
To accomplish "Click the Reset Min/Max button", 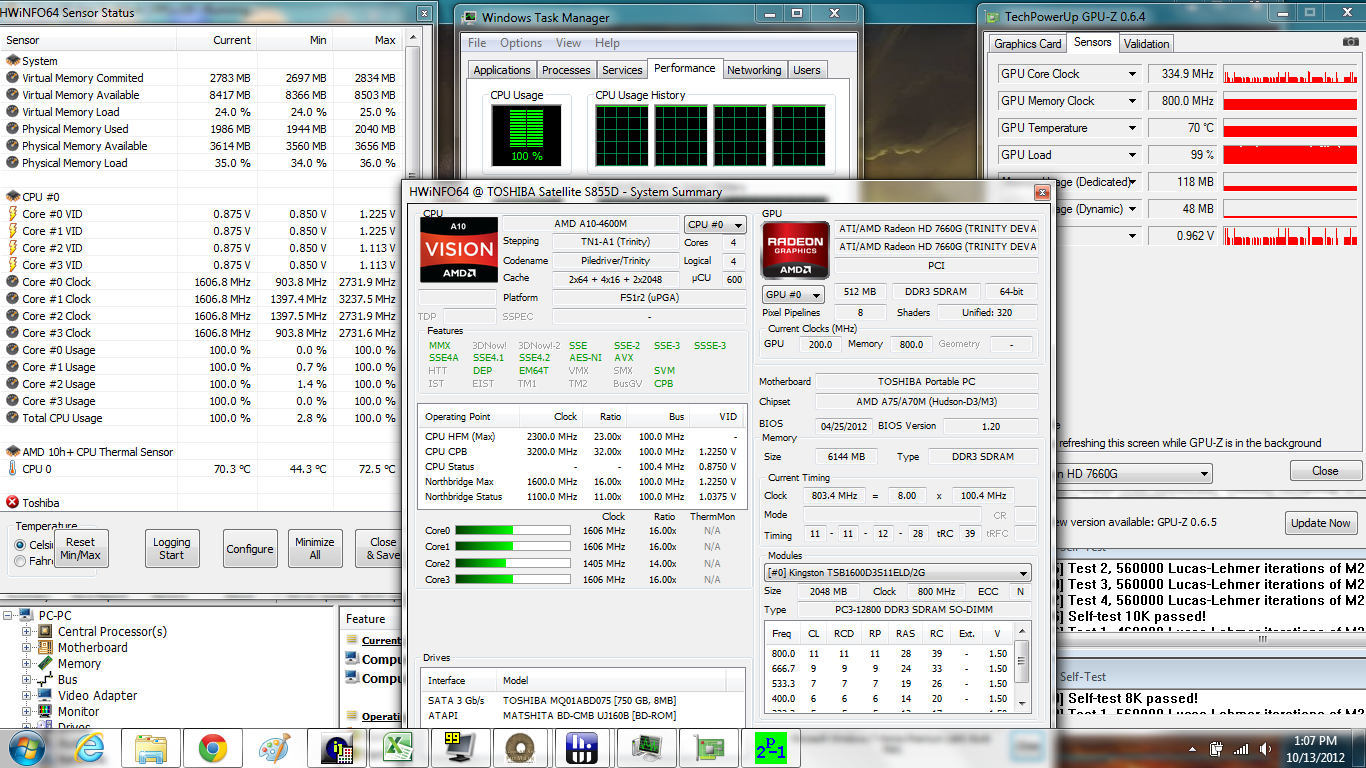I will 81,549.
